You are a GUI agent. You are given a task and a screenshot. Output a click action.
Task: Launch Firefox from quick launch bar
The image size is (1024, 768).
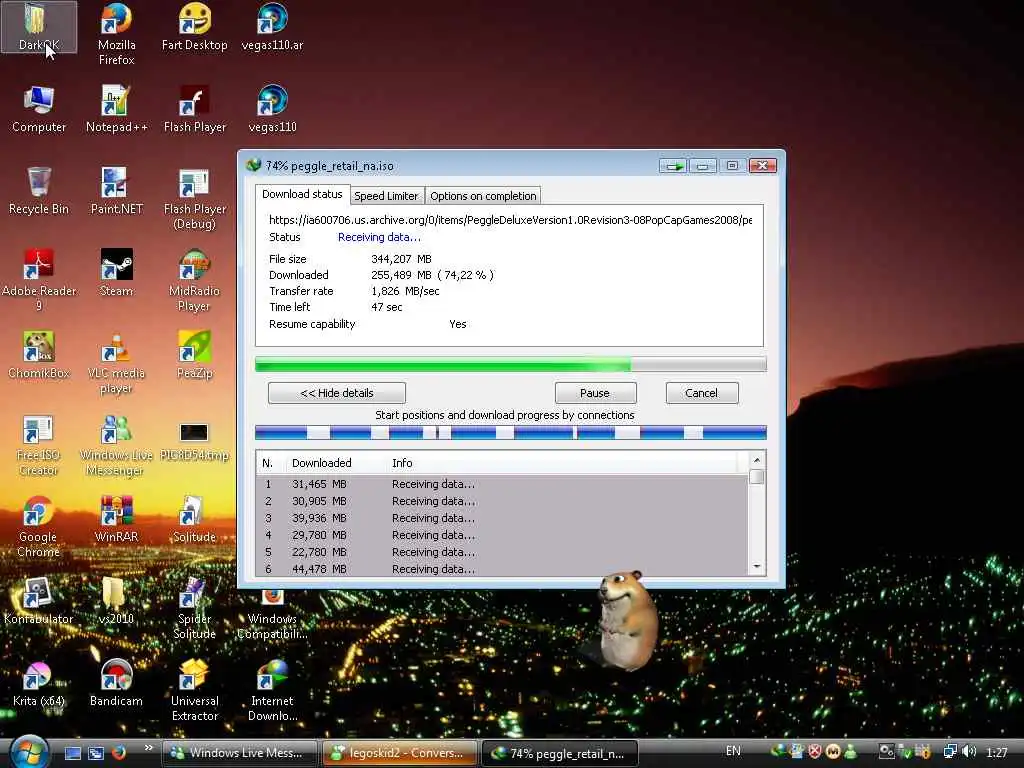tap(119, 753)
